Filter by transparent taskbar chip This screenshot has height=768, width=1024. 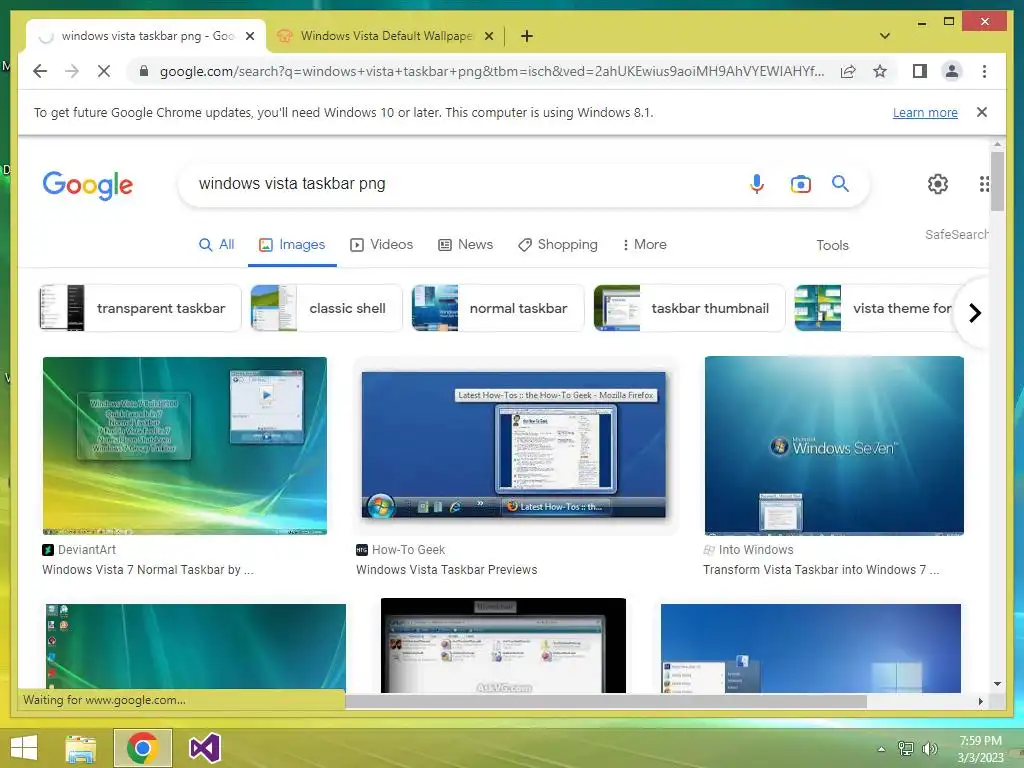140,308
